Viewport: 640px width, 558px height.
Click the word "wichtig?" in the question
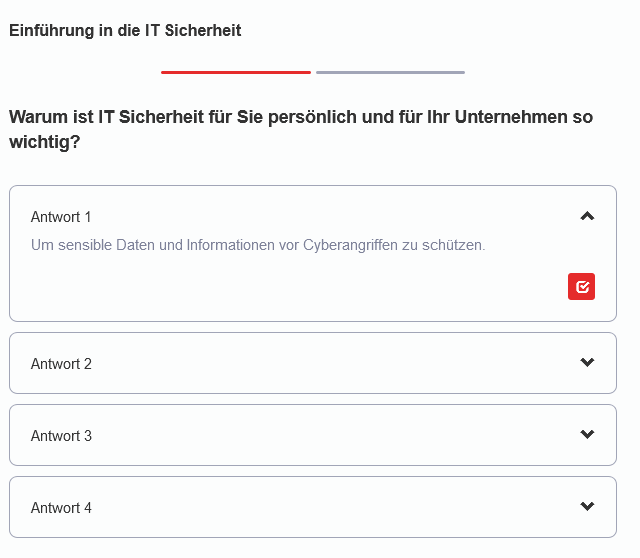[45, 143]
